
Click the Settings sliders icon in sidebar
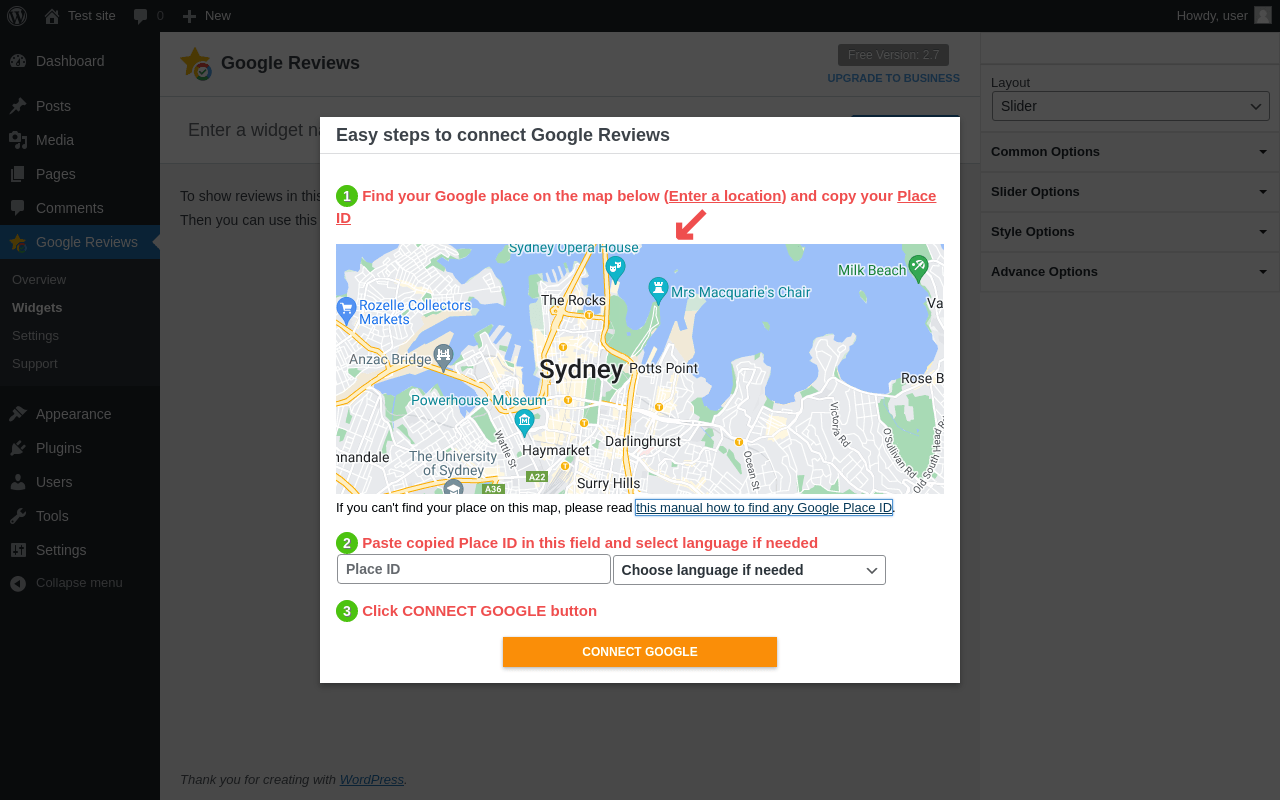[18, 550]
